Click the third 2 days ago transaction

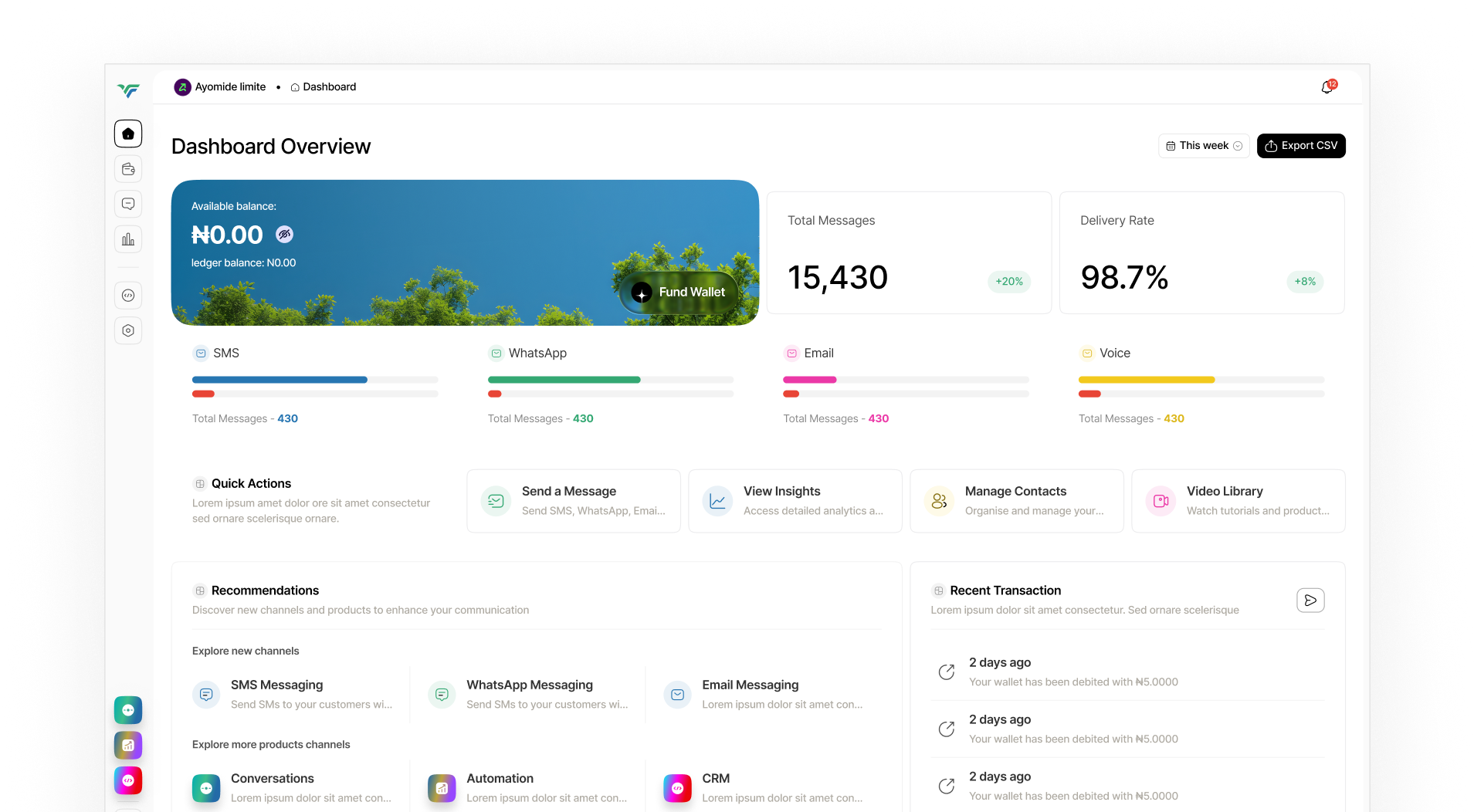tap(1127, 787)
